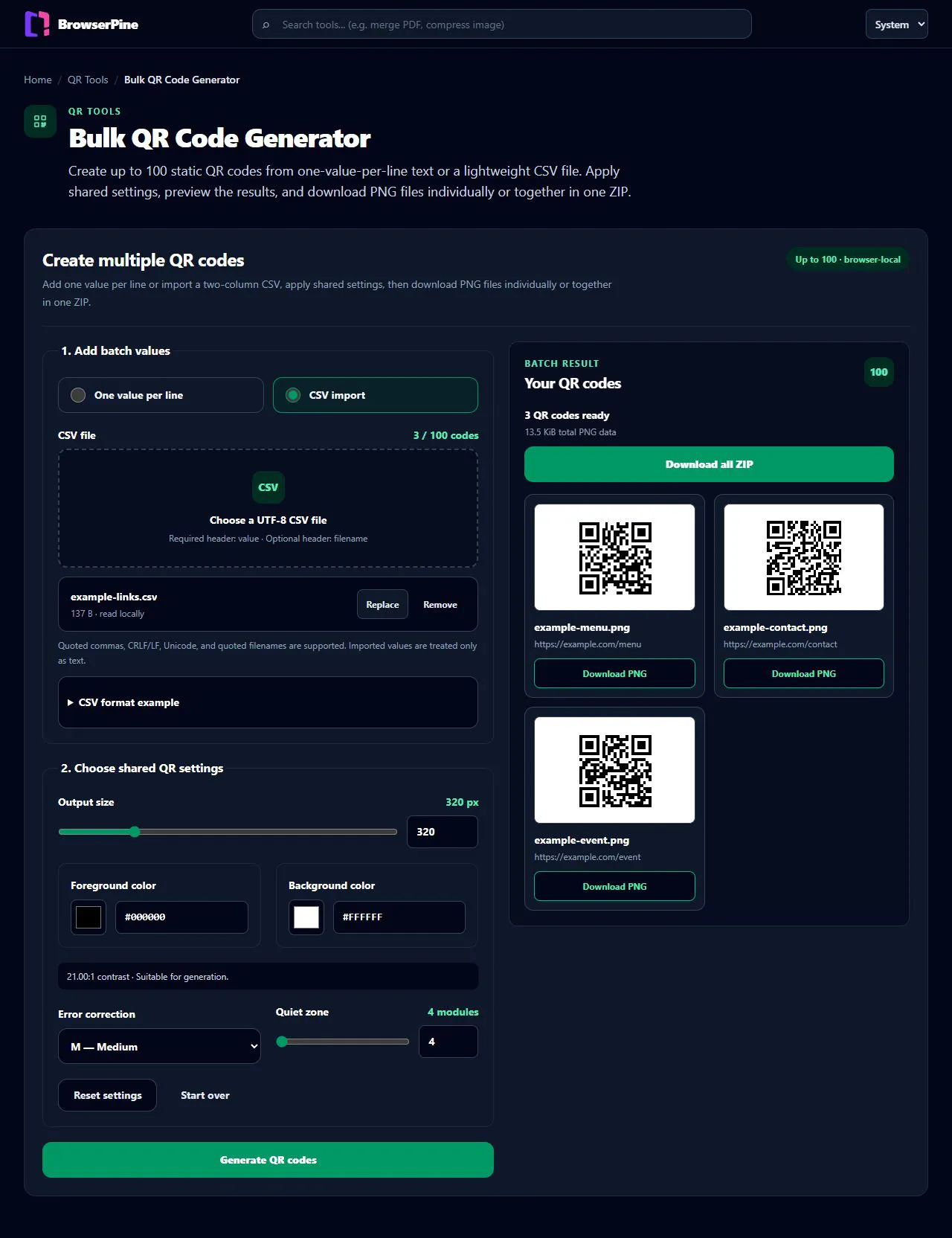Image resolution: width=952 pixels, height=1238 pixels.
Task: Download PNG for example-menu.png
Action: 614,673
